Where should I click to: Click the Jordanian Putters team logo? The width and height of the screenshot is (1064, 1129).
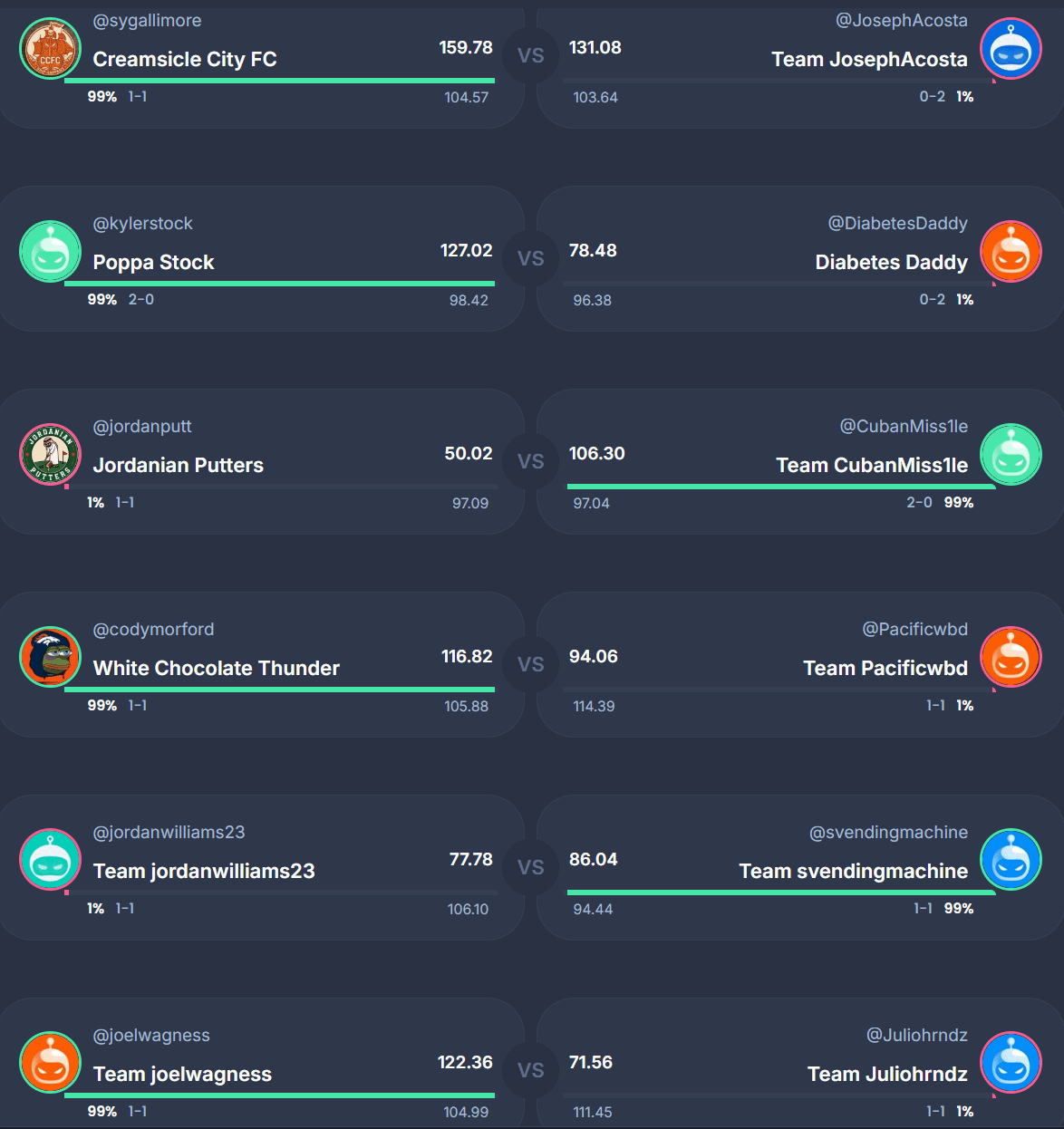pos(51,455)
